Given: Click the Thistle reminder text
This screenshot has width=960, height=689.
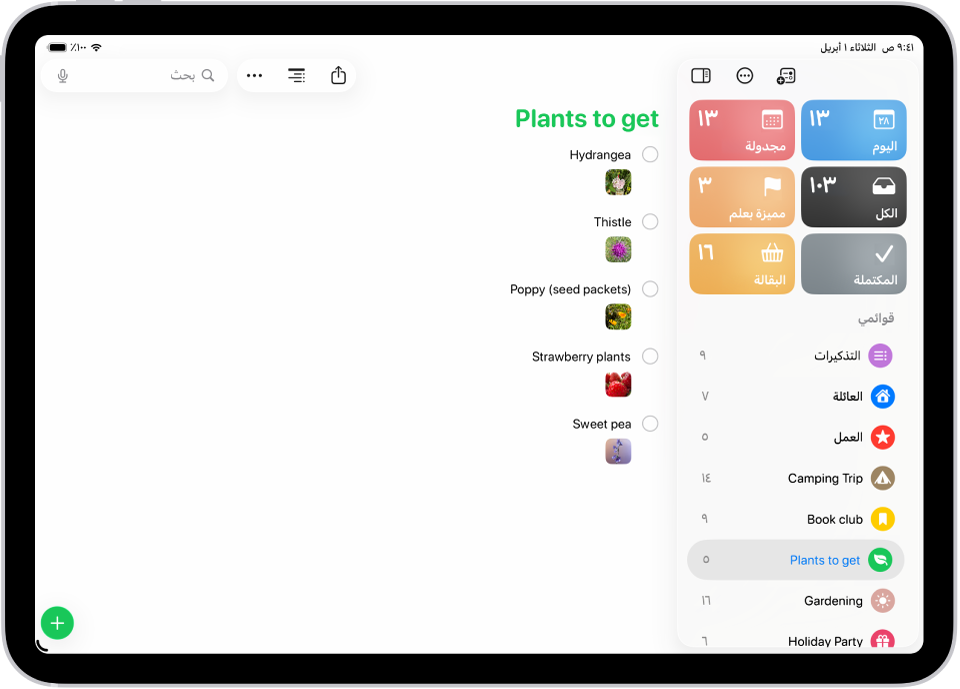Looking at the screenshot, I should [x=612, y=222].
